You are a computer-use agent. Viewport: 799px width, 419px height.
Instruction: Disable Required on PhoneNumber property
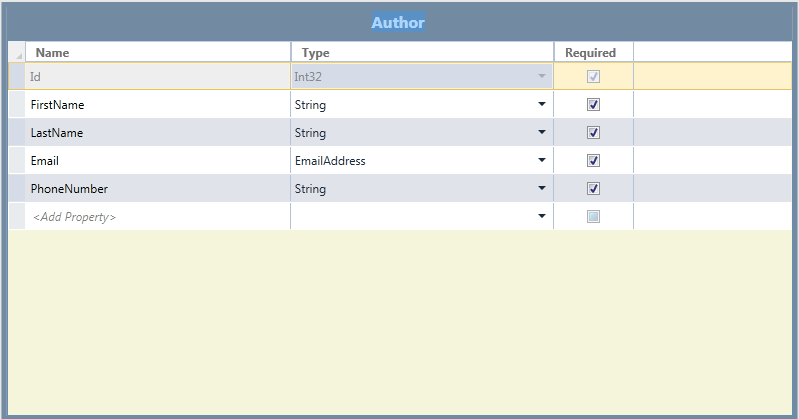pos(593,188)
